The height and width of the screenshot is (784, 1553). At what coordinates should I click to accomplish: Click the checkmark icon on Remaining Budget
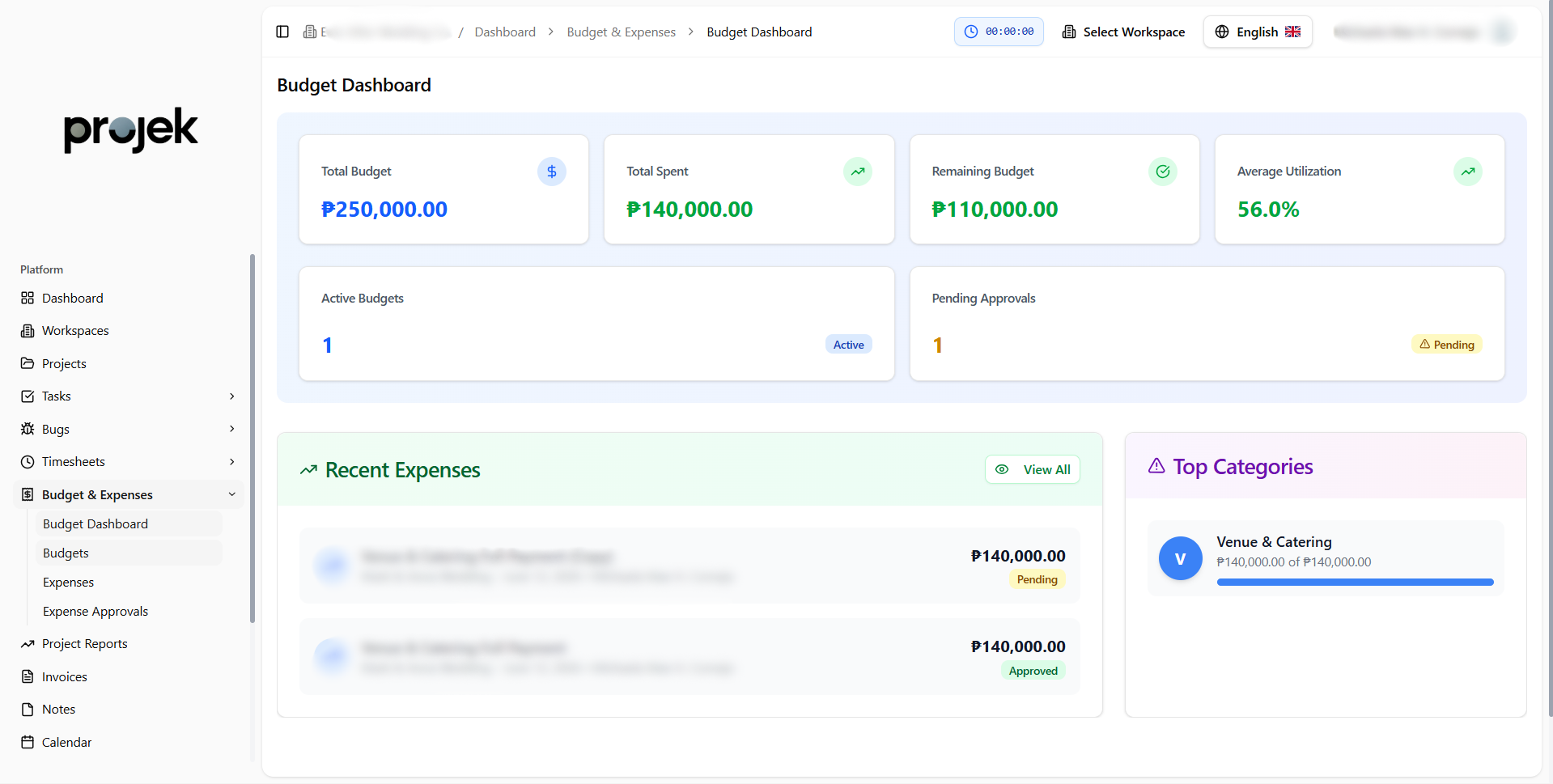1162,172
